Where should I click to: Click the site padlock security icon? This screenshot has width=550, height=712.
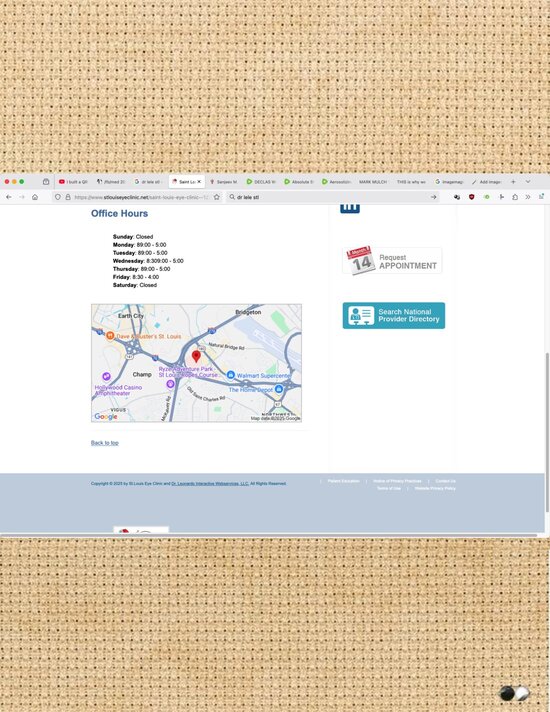68,197
